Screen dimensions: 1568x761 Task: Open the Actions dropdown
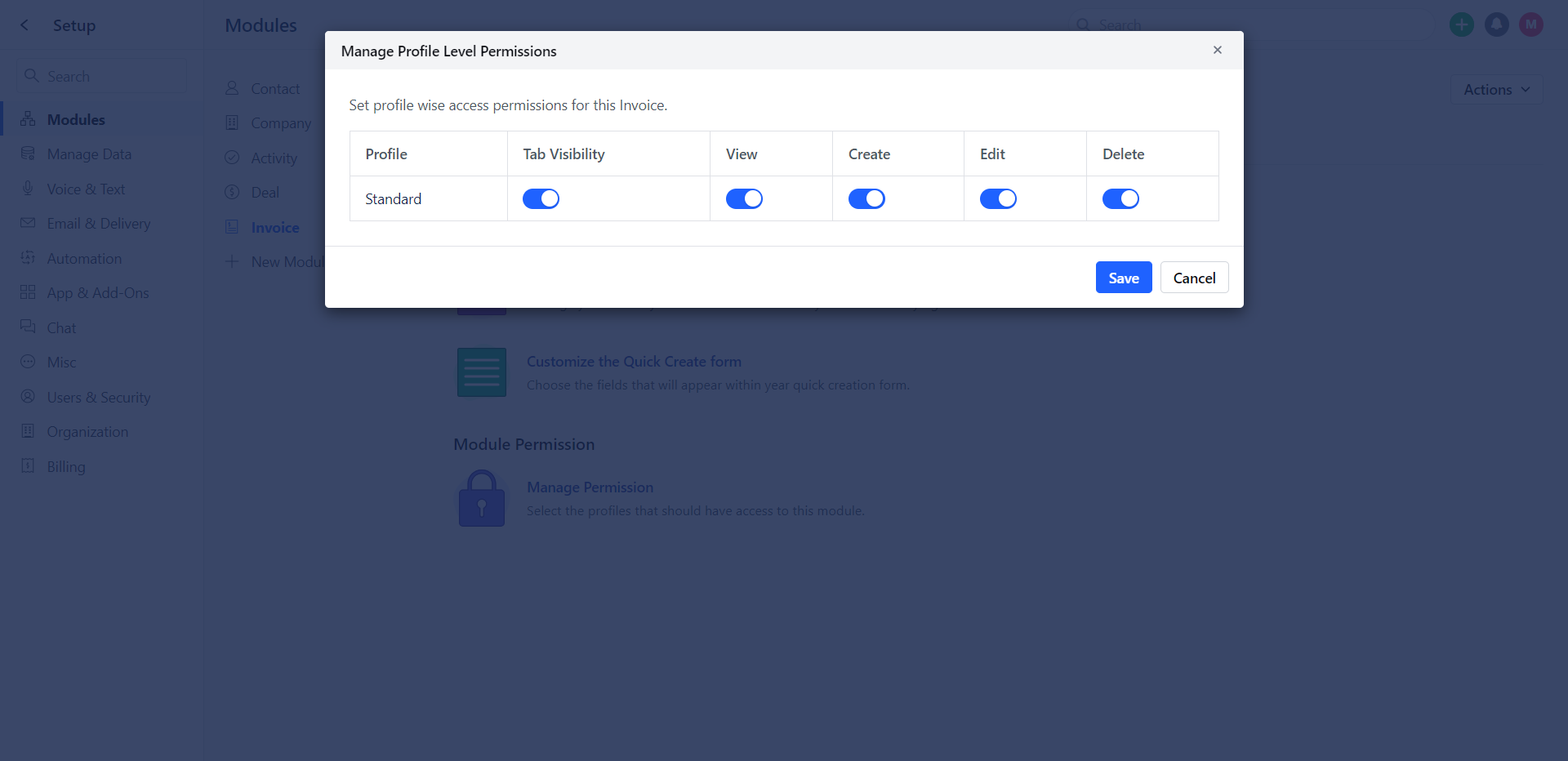click(1496, 90)
